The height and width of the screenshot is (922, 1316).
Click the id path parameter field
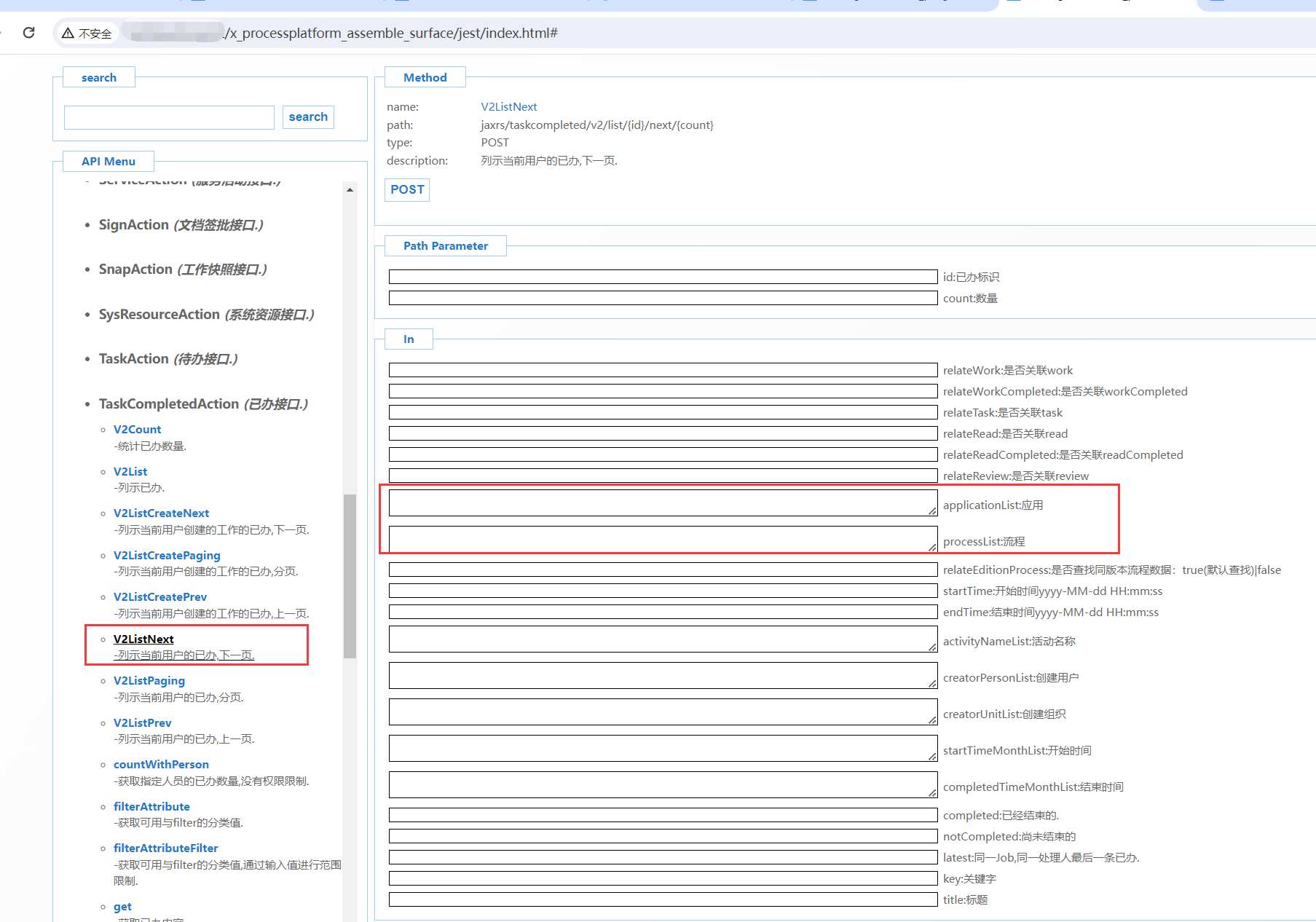[x=663, y=277]
